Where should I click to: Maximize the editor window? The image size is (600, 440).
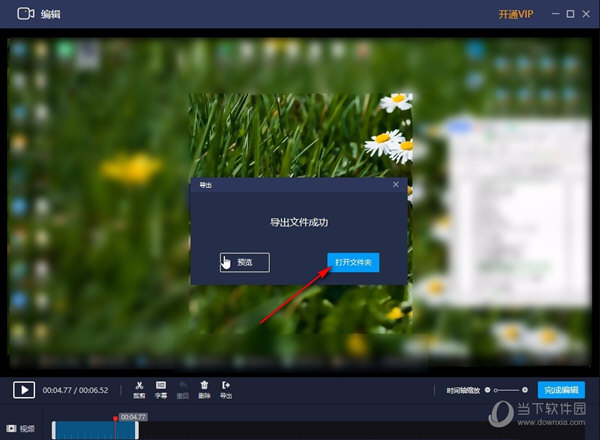pos(570,14)
